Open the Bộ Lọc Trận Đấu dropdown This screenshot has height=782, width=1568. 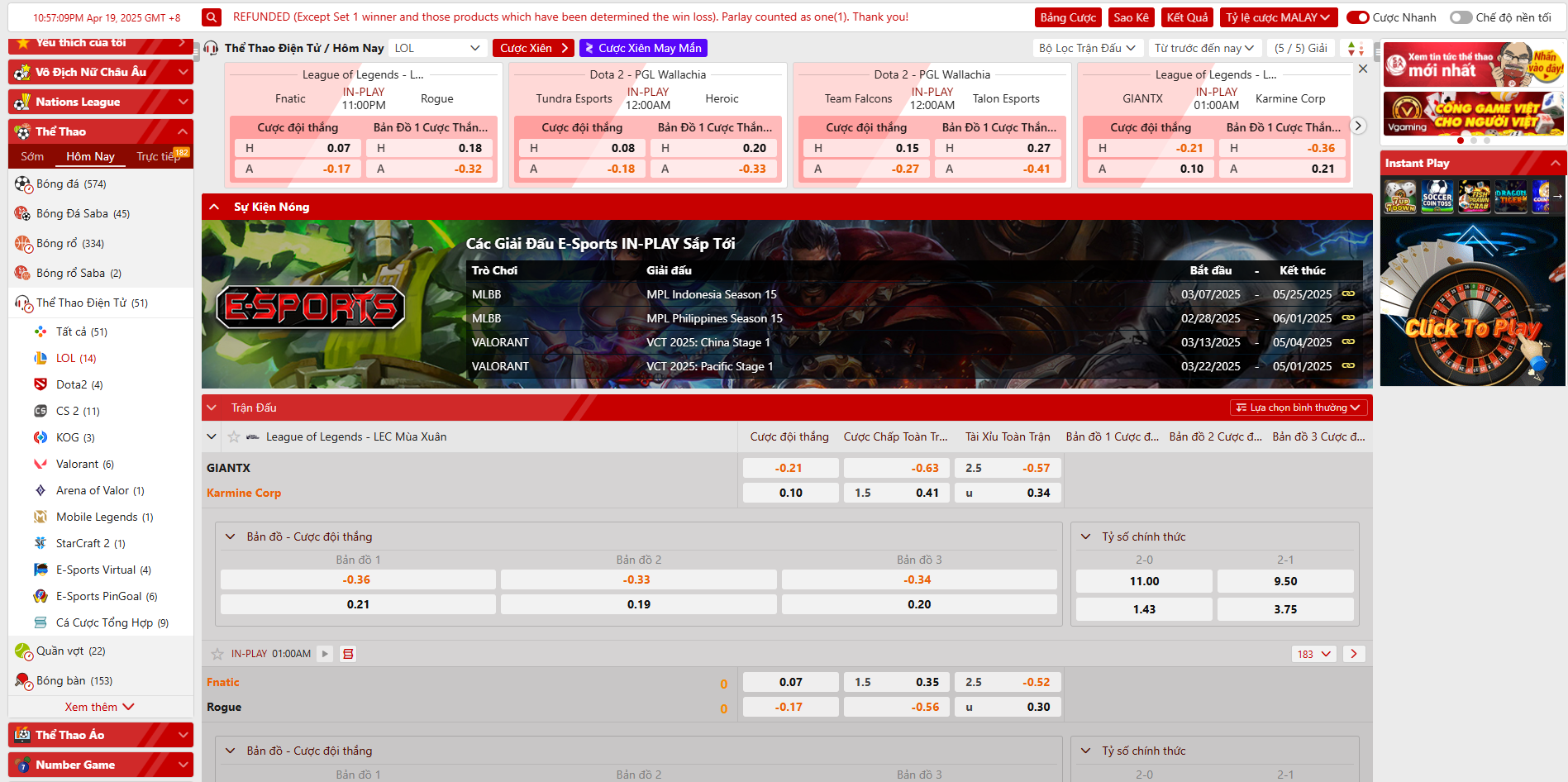click(x=1088, y=48)
